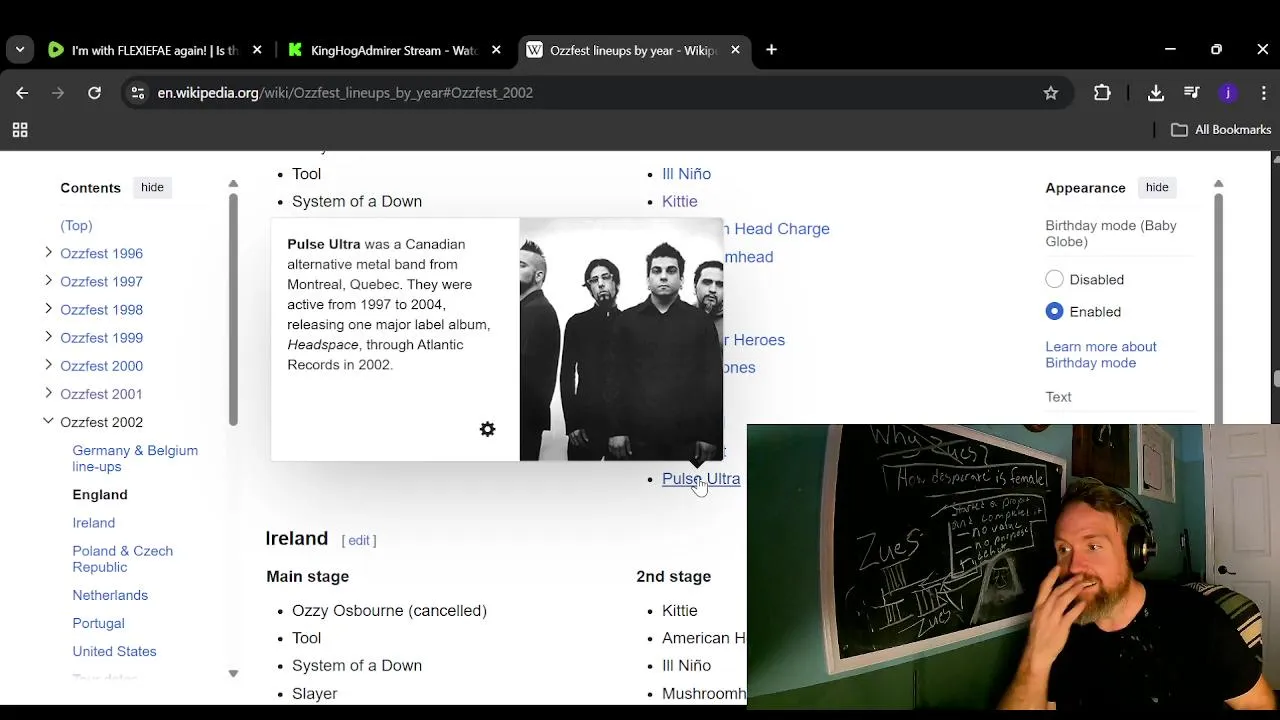Open Learn more about Birthday mode
Image resolution: width=1280 pixels, height=720 pixels.
1101,354
